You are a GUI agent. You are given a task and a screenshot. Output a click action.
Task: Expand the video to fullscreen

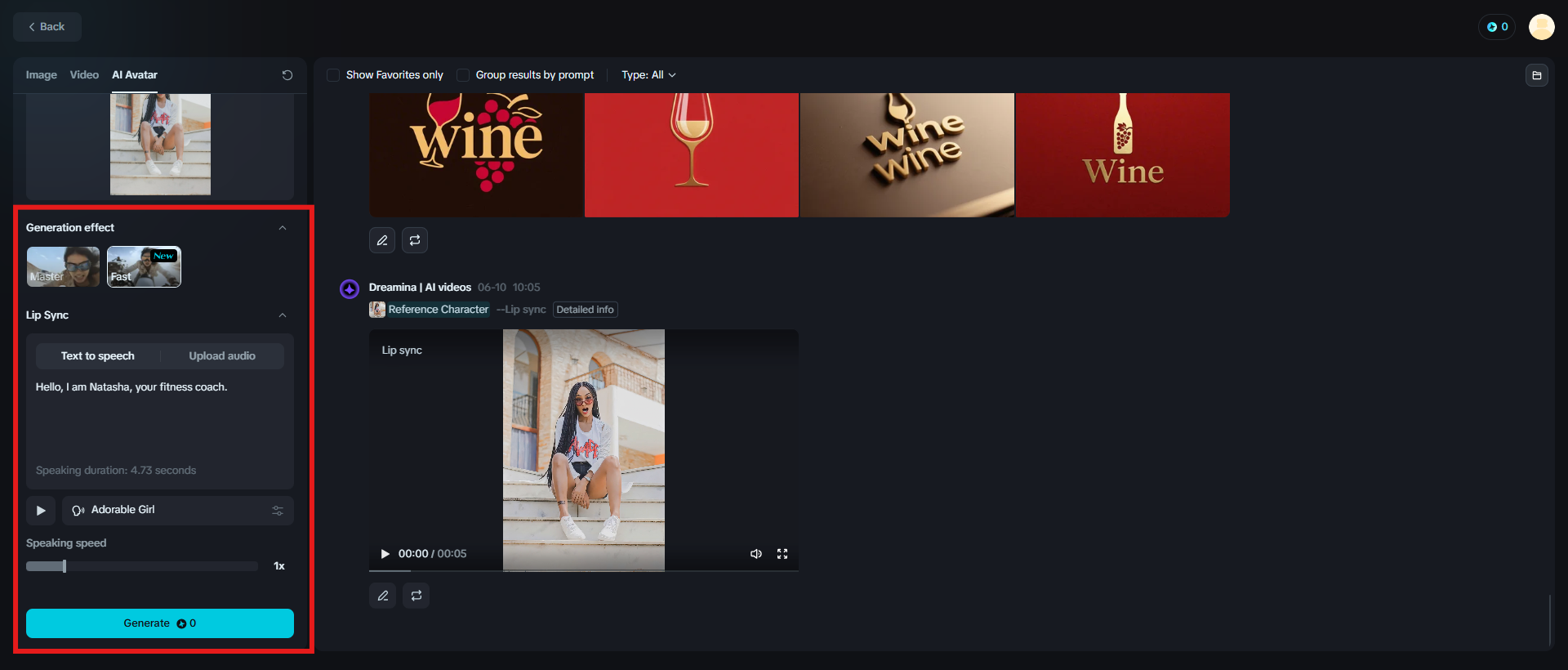click(x=782, y=554)
